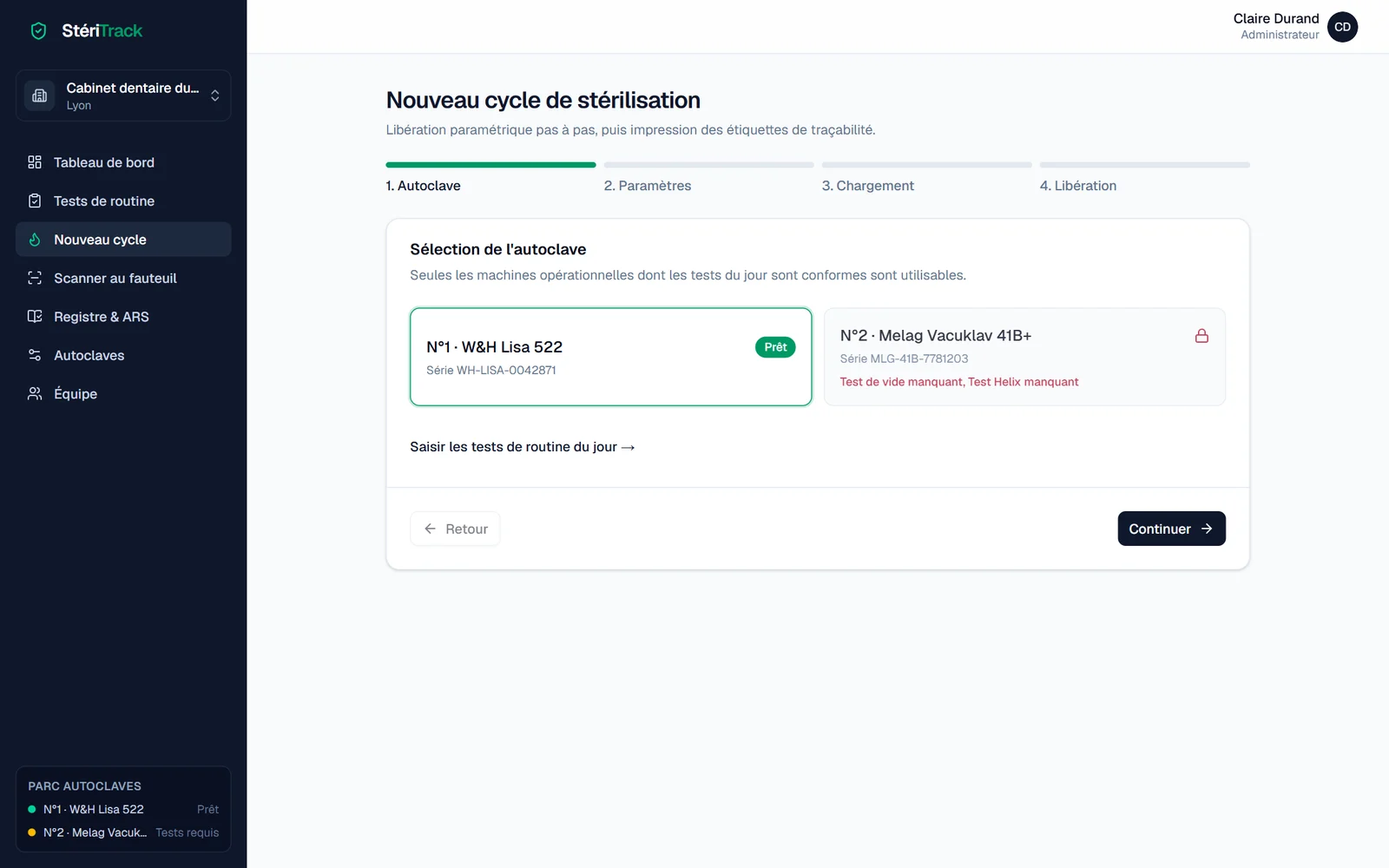Click the StériTrack shield logo icon
Image resolution: width=1389 pixels, height=868 pixels.
38,31
